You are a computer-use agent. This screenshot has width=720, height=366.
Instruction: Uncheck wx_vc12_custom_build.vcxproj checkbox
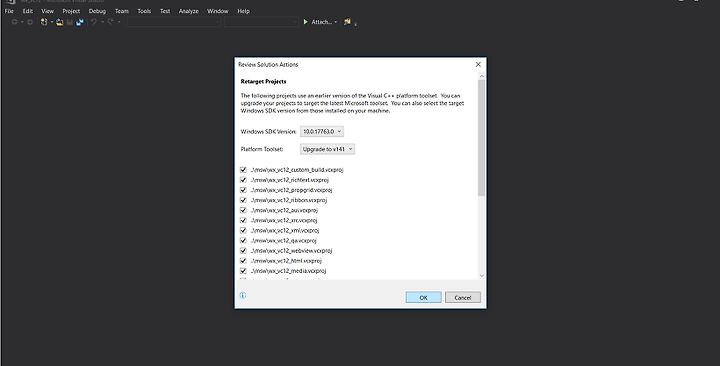click(x=243, y=170)
